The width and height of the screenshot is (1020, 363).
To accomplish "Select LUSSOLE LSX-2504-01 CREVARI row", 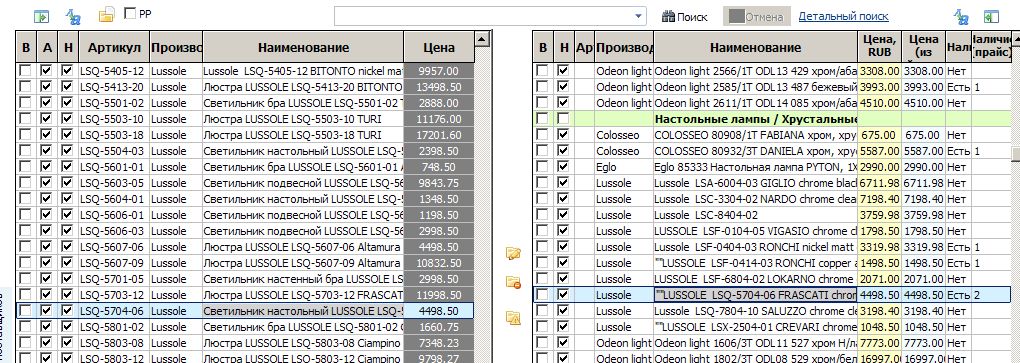I will coord(772,327).
